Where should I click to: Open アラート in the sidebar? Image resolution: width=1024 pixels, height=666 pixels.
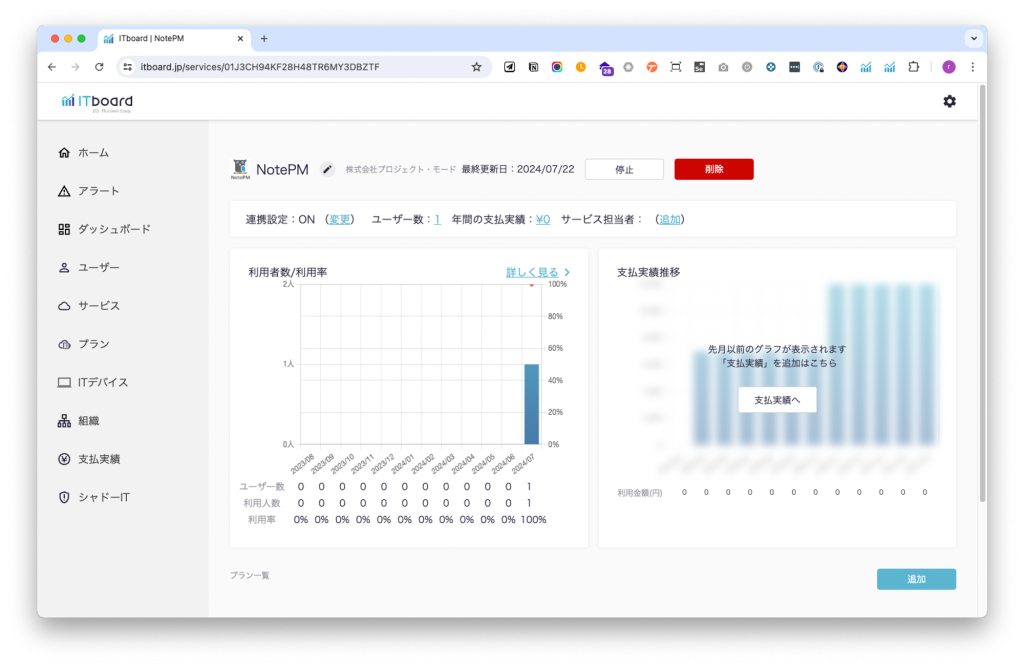coord(98,191)
